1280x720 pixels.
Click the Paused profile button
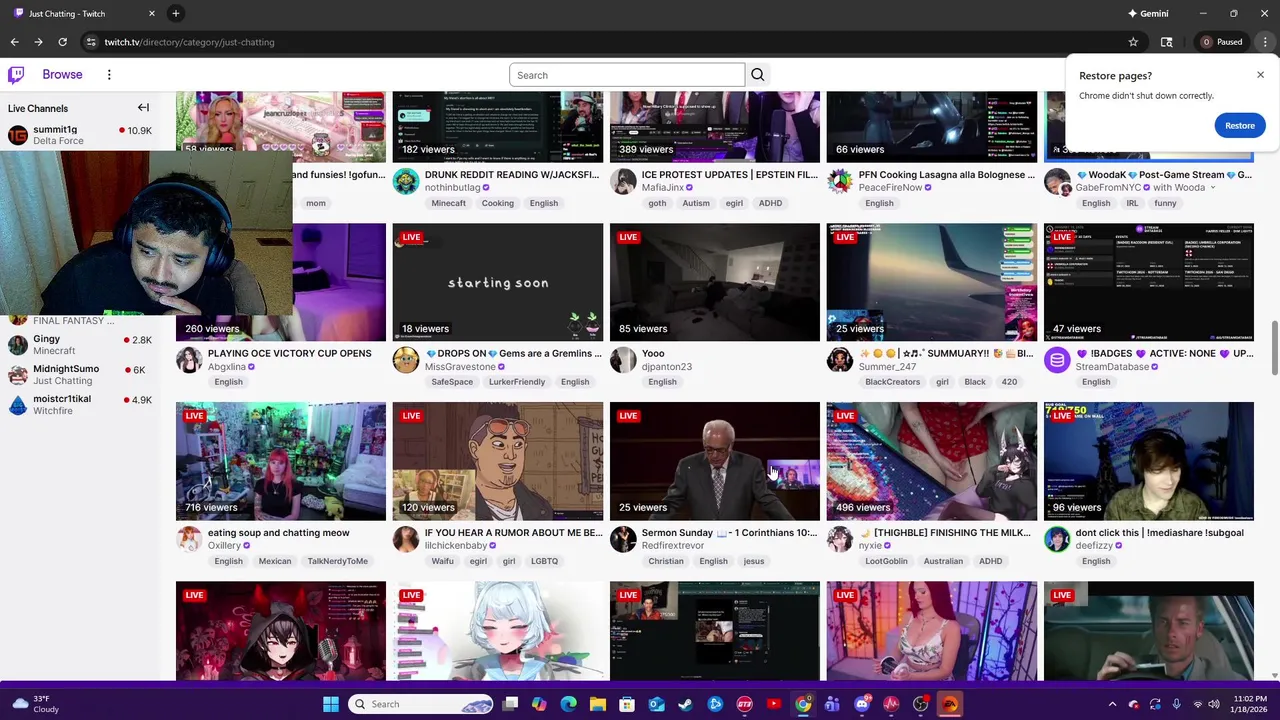click(1222, 42)
